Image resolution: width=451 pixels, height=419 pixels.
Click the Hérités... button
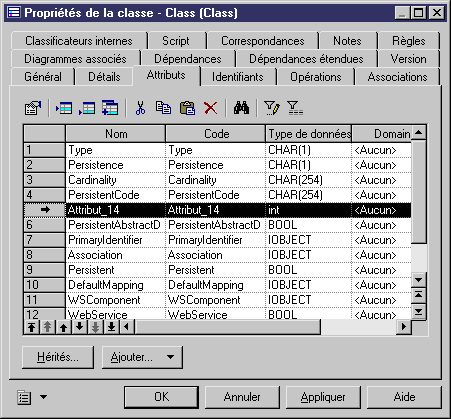pos(58,357)
